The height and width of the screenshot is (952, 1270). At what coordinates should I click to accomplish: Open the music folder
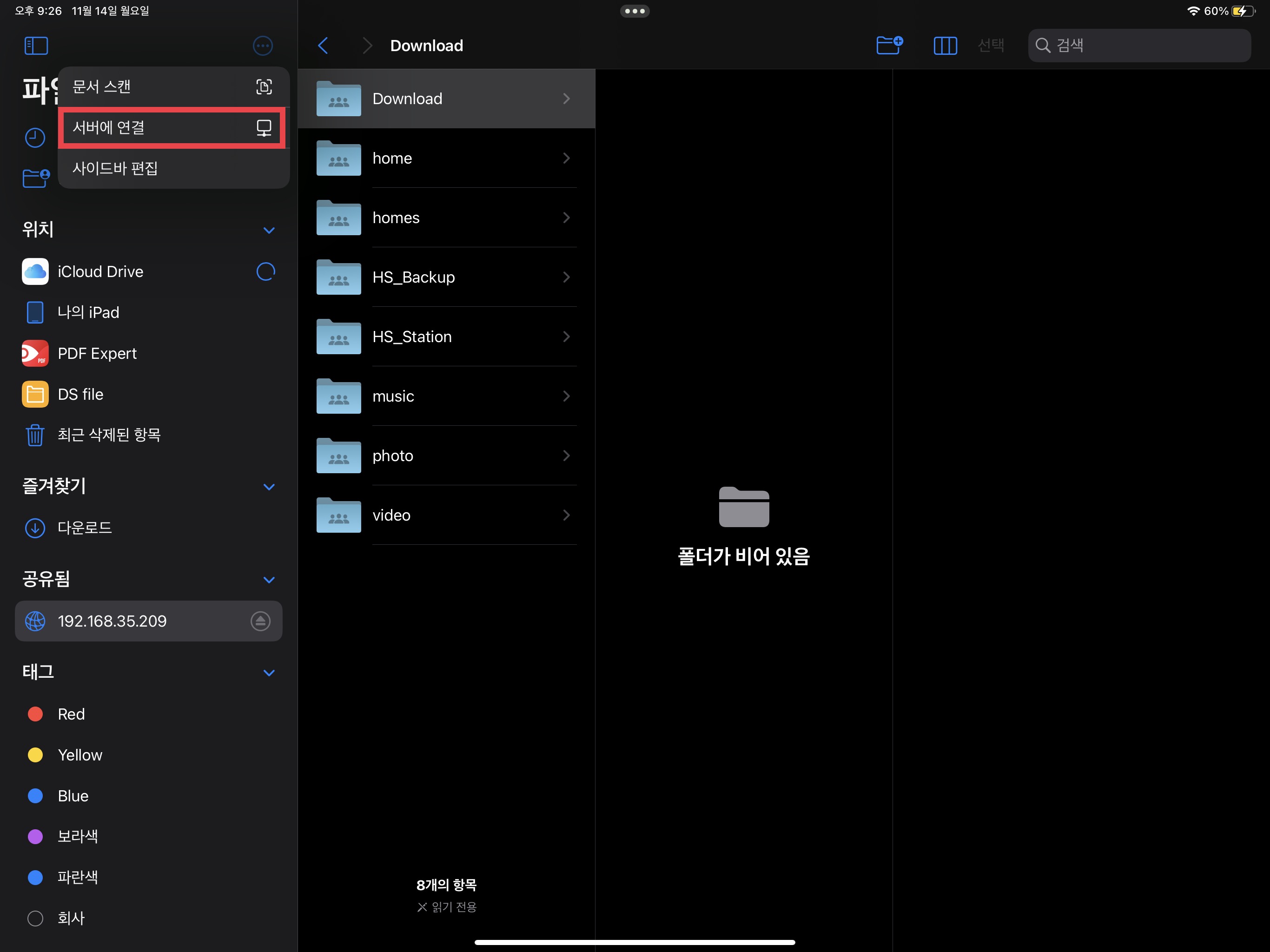tap(446, 396)
